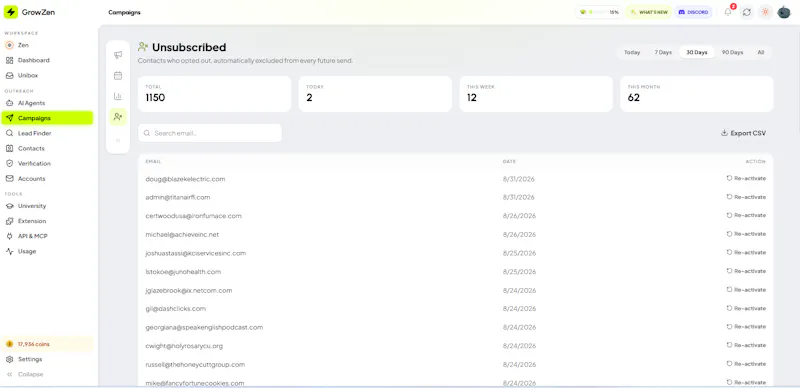The image size is (800, 388).
Task: Open the megaphone campaigns icon in sub-sidebar
Action: click(118, 55)
